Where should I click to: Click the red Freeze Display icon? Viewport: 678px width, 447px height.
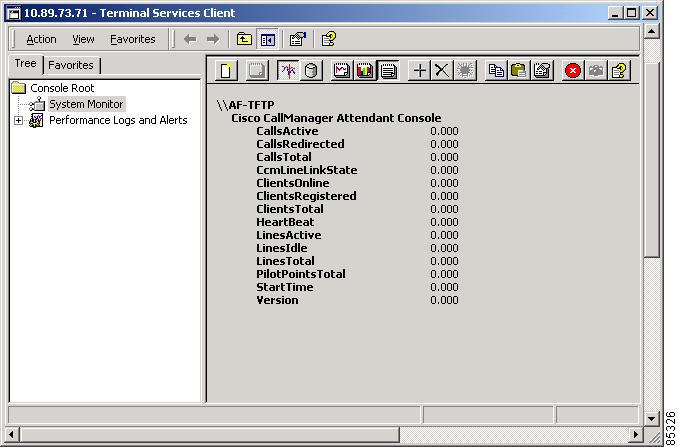(x=573, y=70)
